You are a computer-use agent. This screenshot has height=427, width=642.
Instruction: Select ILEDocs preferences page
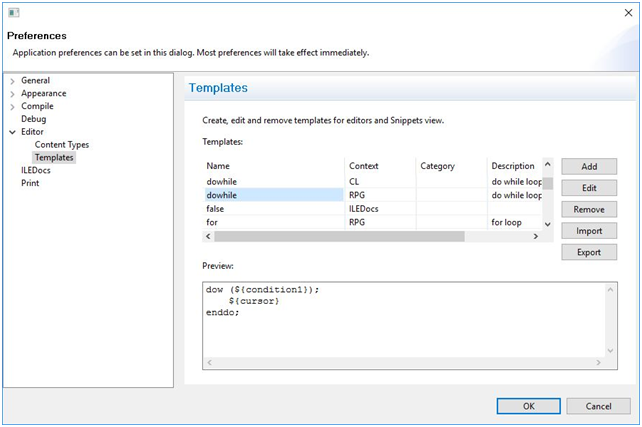point(36,170)
